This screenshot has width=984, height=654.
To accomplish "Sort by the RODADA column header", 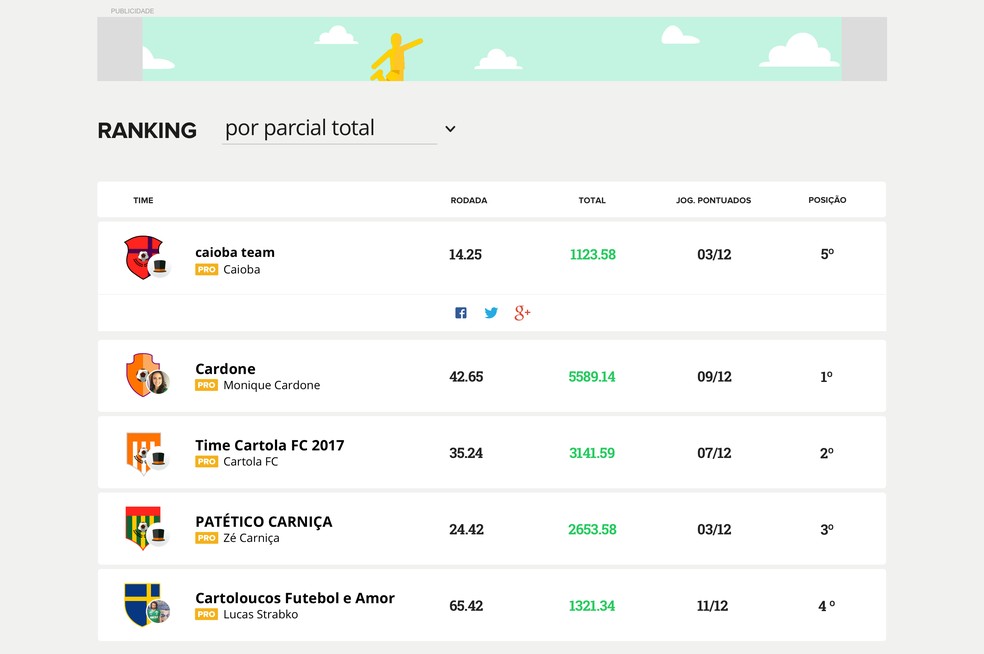I will 469,200.
